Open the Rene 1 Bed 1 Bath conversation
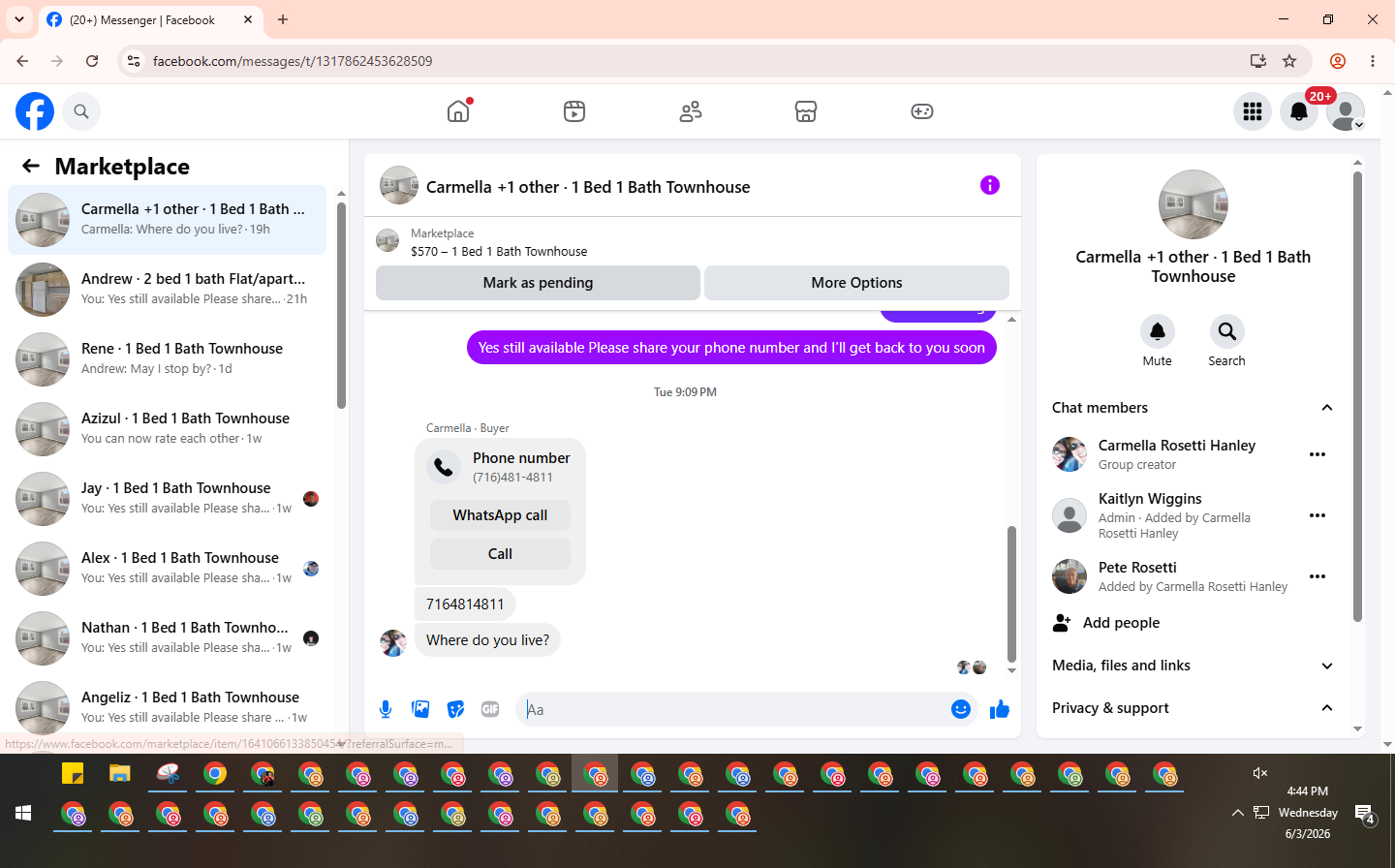The image size is (1395, 868). [x=167, y=359]
